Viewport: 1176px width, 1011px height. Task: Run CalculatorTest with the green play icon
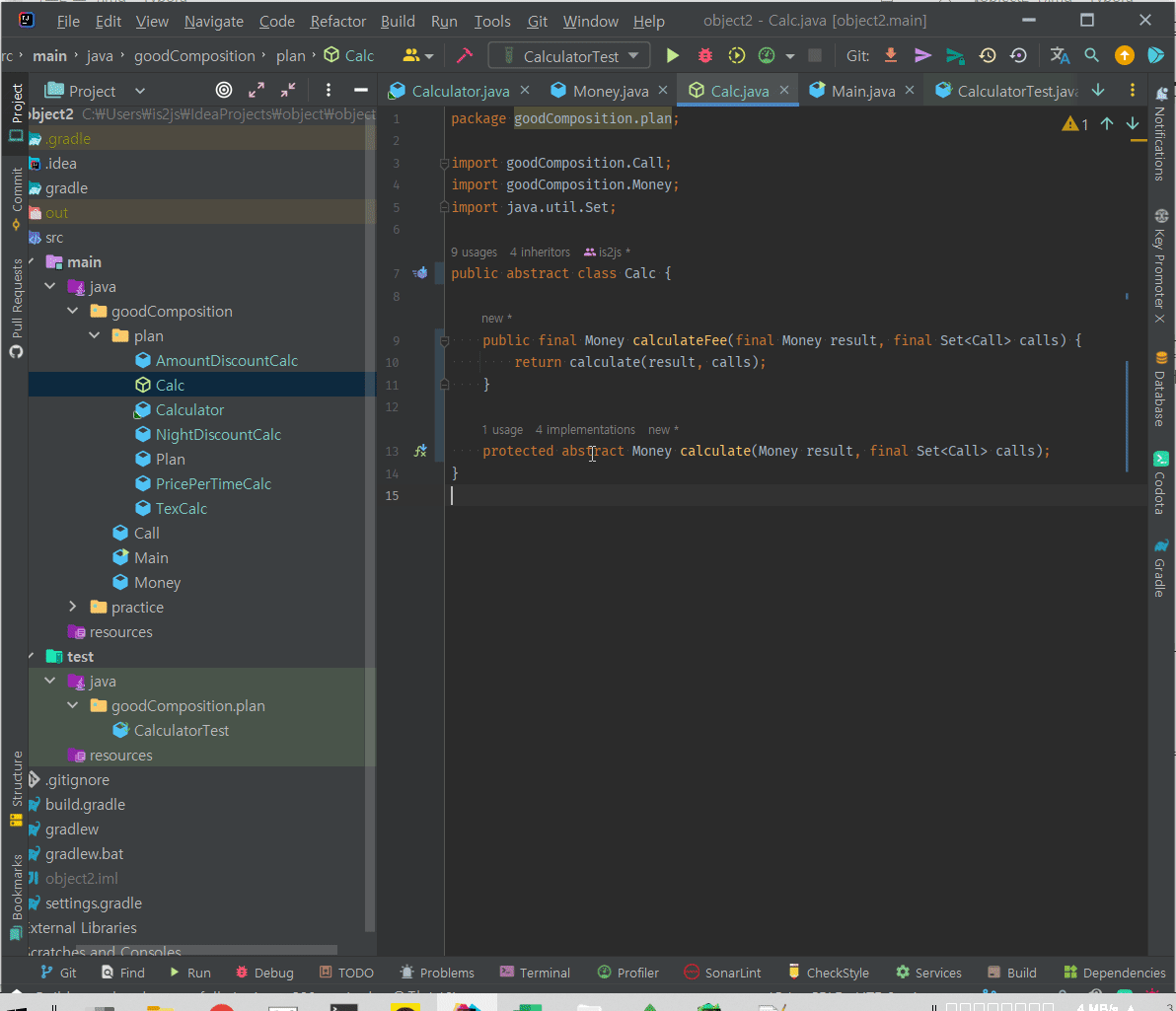(672, 56)
